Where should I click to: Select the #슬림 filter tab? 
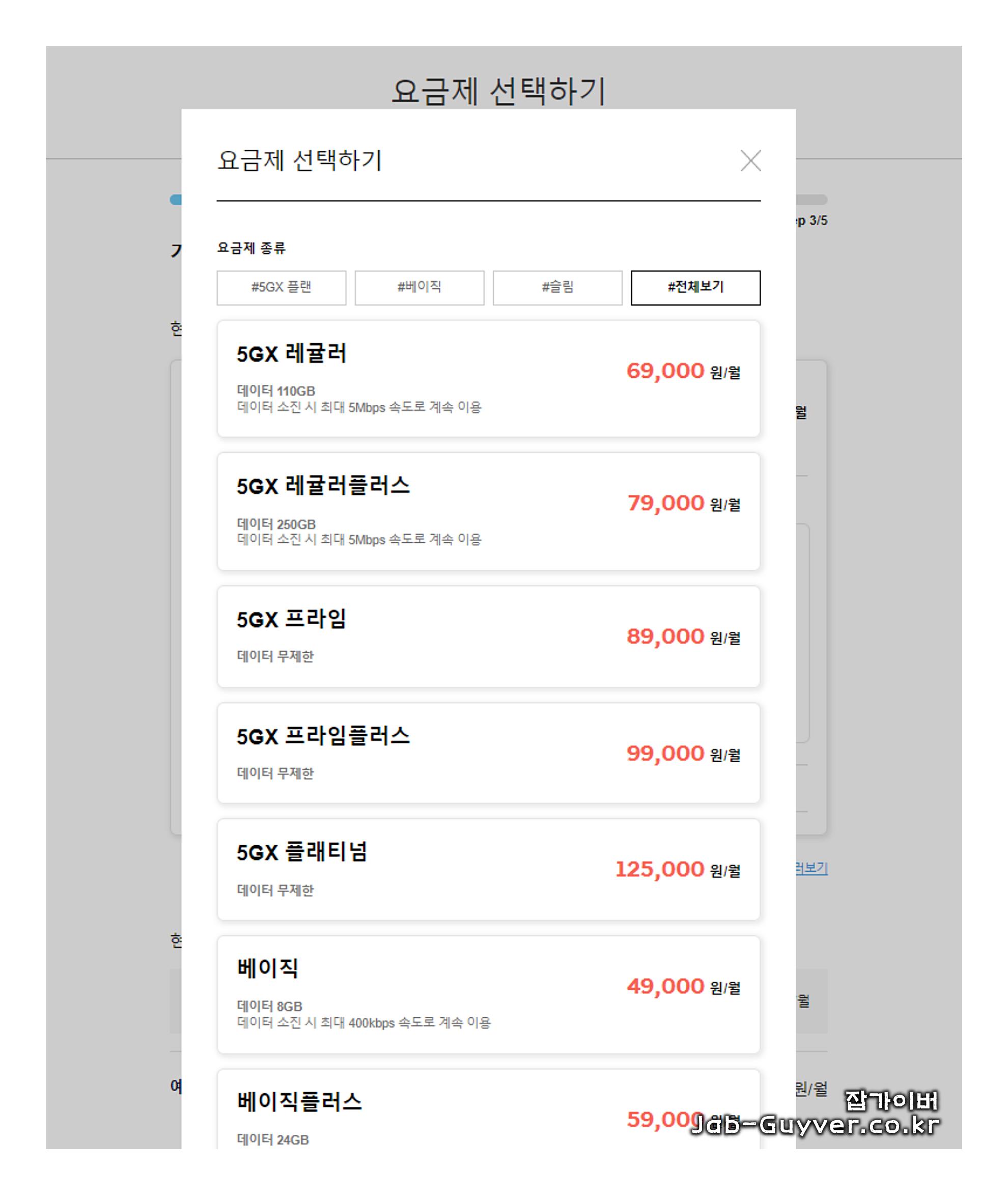pos(557,288)
